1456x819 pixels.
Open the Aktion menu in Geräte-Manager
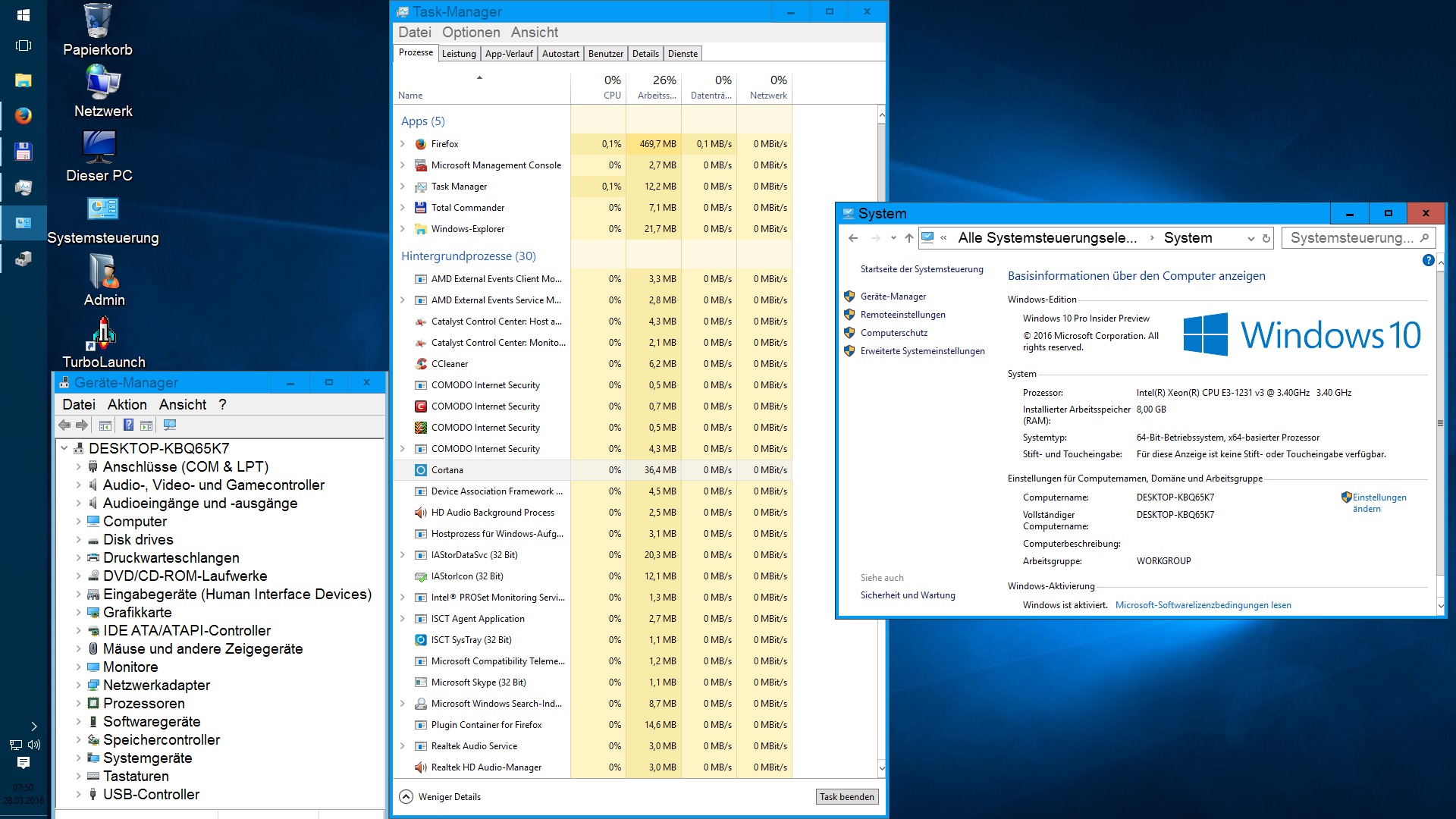(127, 405)
